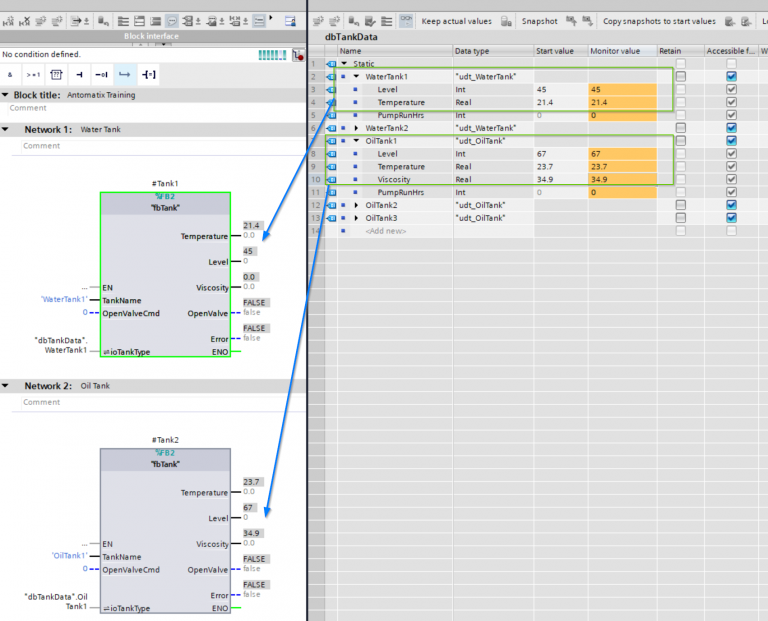This screenshot has width=768, height=621.
Task: Select the open branch arrow icon
Action: tap(125, 74)
